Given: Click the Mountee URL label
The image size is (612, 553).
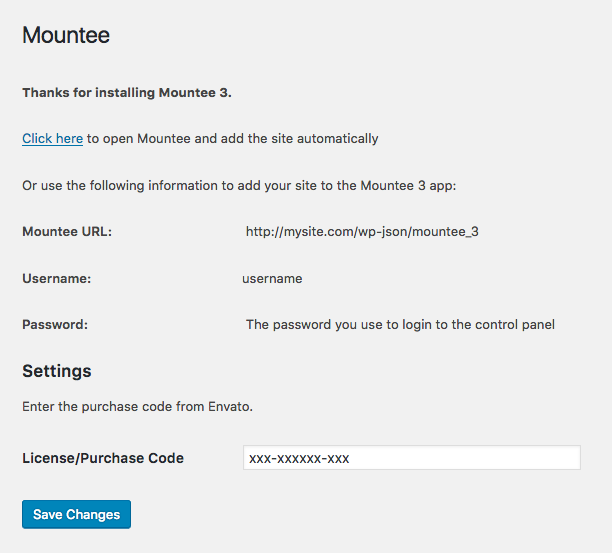Looking at the screenshot, I should click(67, 231).
